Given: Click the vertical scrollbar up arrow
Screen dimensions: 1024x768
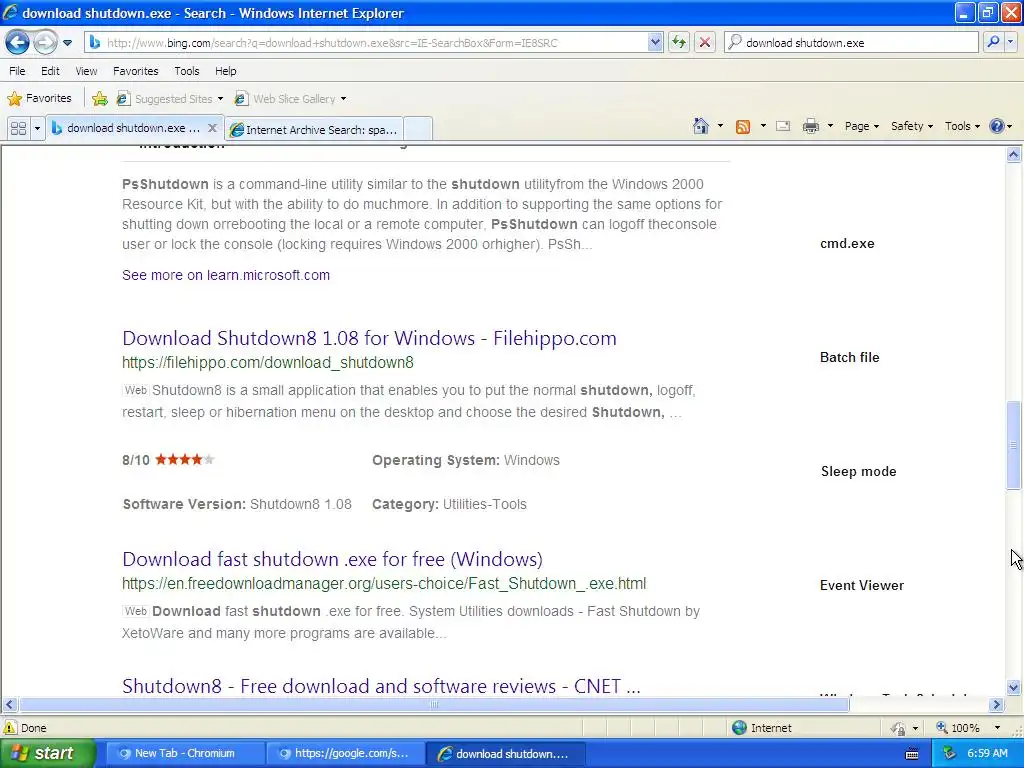Looking at the screenshot, I should click(1014, 155).
